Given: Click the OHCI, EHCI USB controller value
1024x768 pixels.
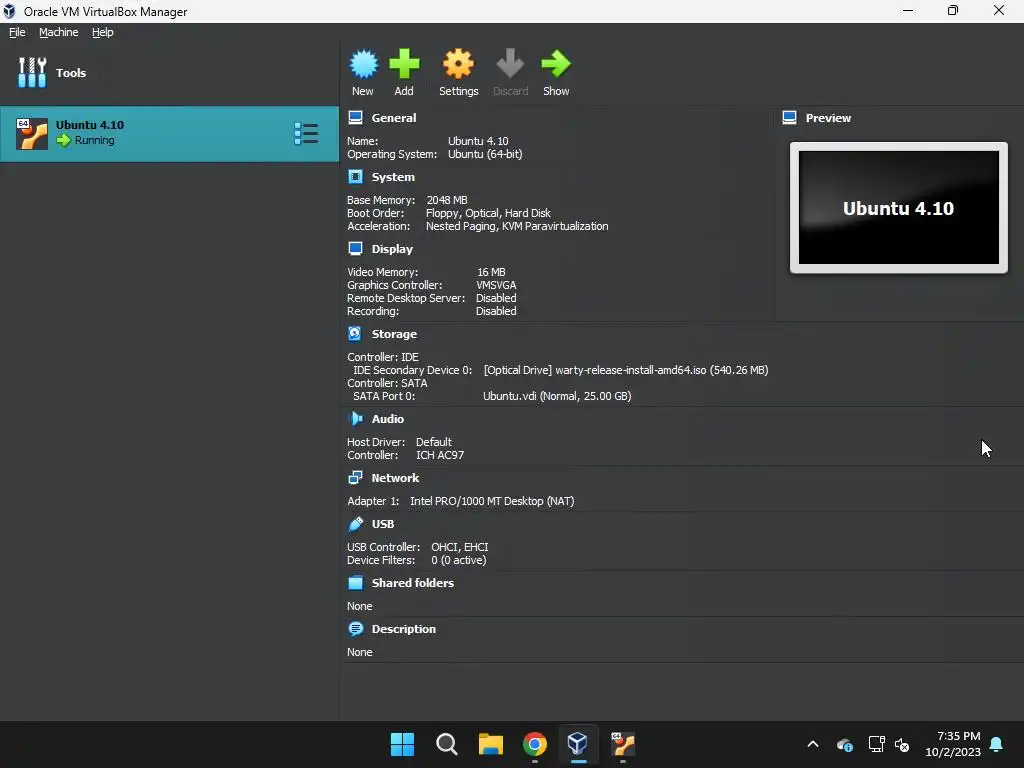Looking at the screenshot, I should pyautogui.click(x=460, y=547).
